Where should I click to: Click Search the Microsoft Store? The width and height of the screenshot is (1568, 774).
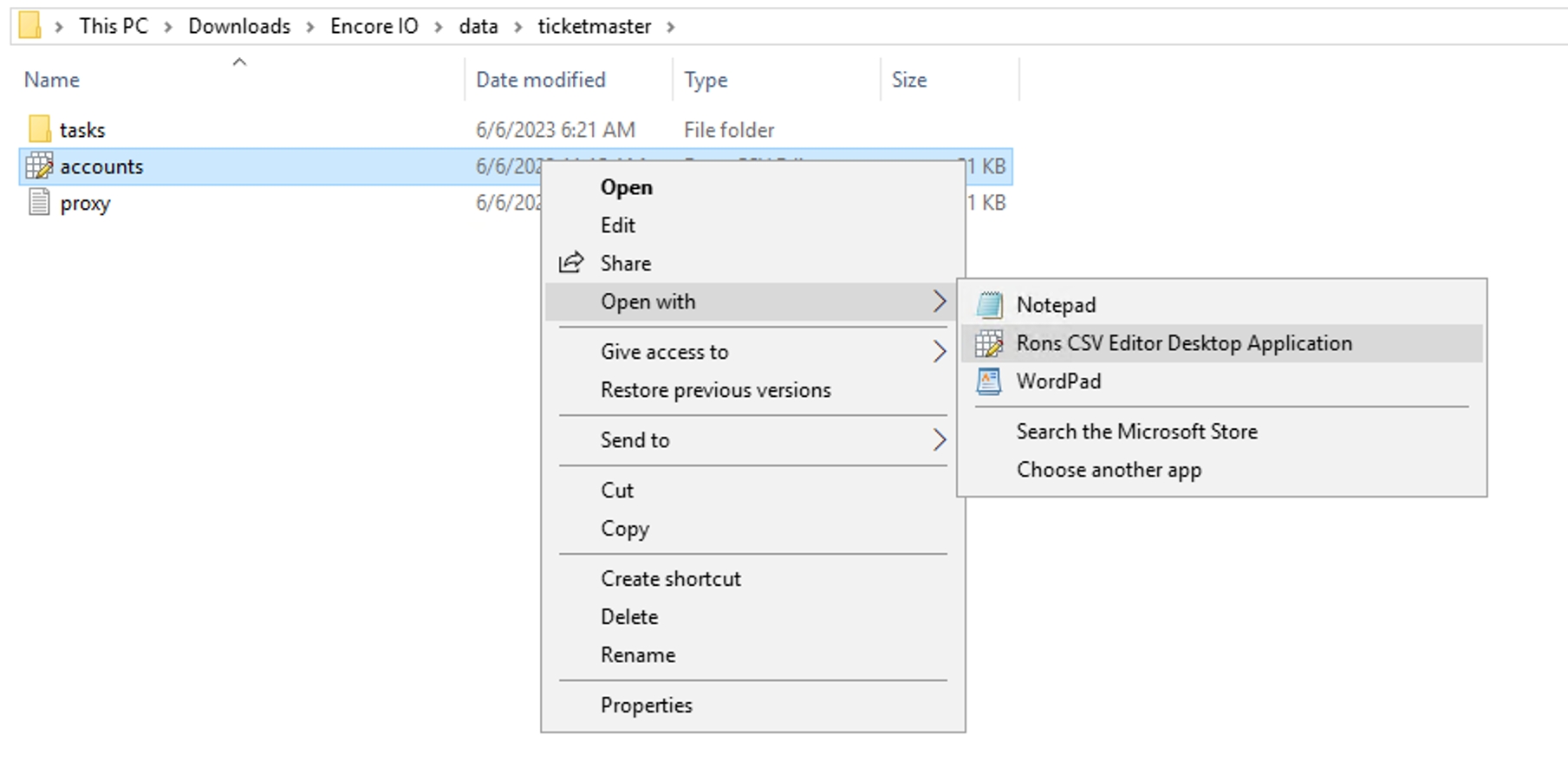point(1136,432)
